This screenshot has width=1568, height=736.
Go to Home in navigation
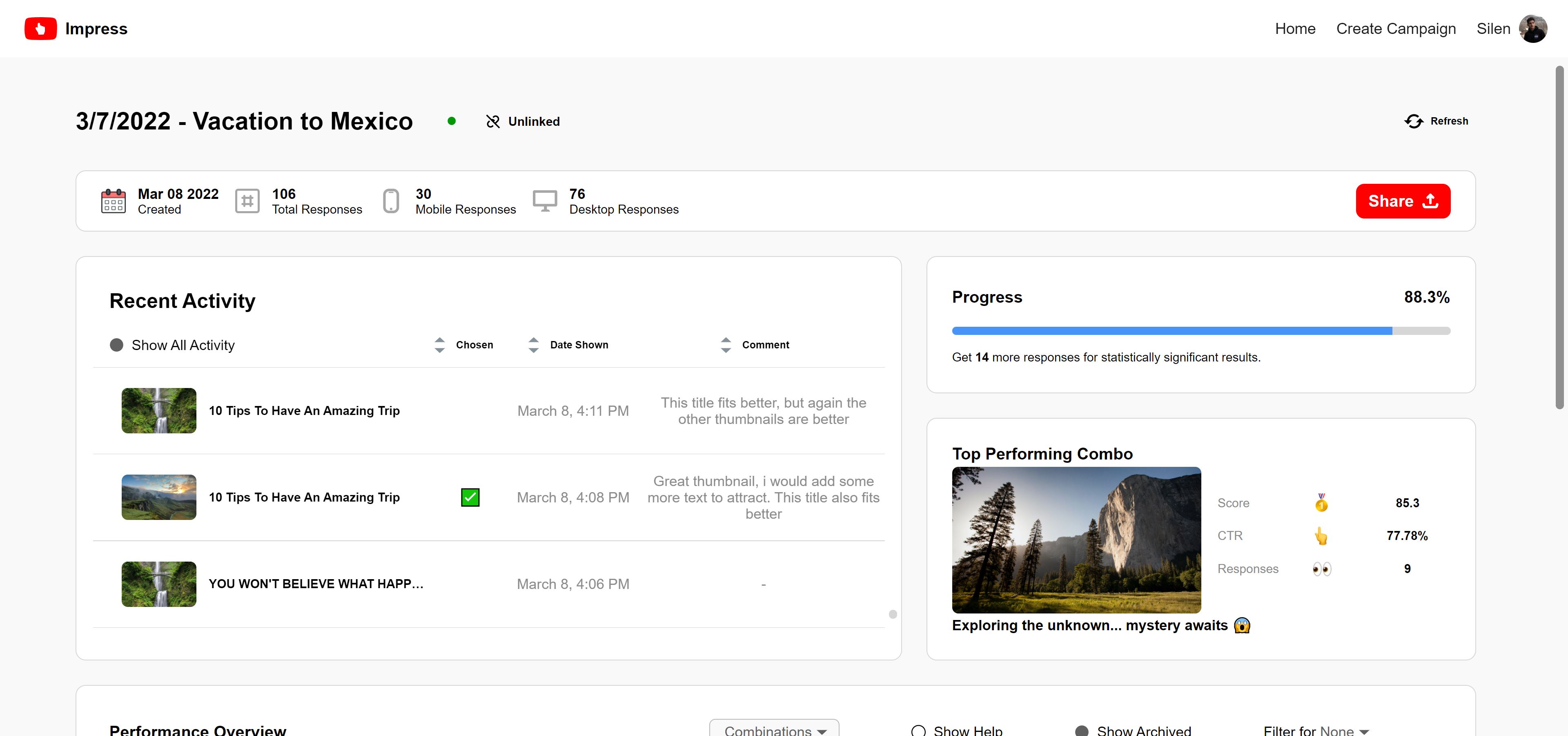(1295, 29)
